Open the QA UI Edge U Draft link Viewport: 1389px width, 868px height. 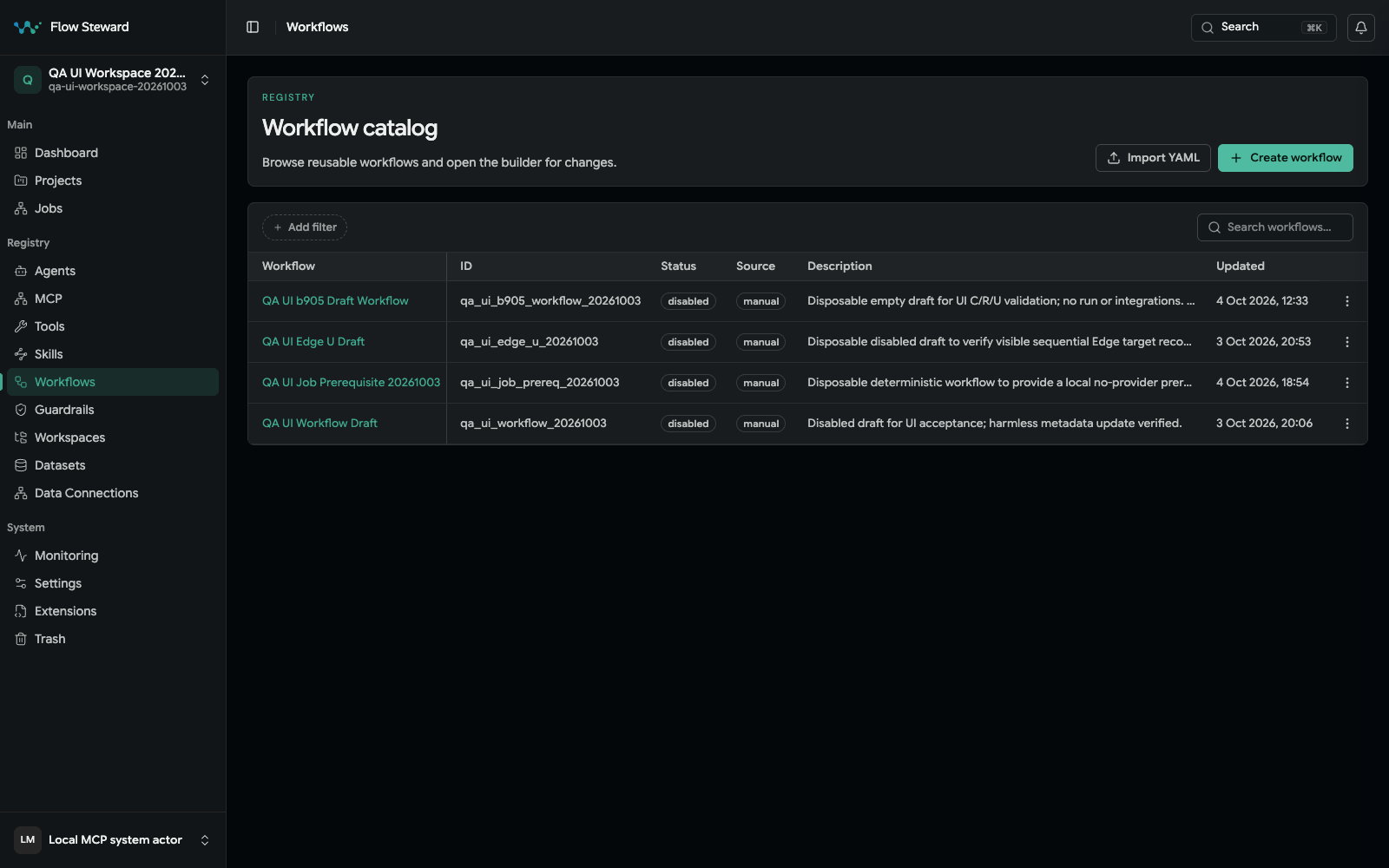pos(313,342)
